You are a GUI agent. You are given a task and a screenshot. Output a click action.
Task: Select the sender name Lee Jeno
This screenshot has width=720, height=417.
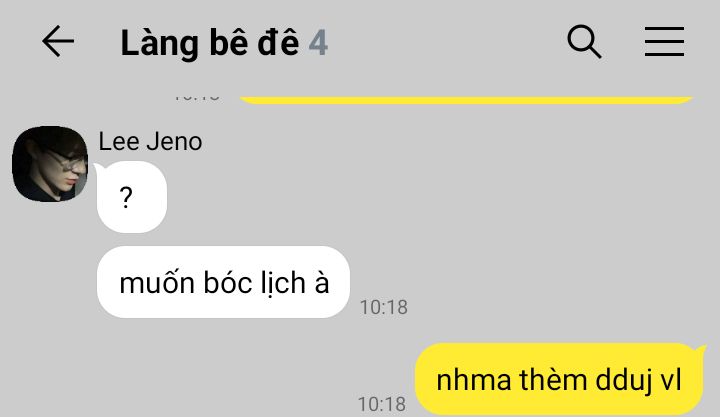pos(150,141)
